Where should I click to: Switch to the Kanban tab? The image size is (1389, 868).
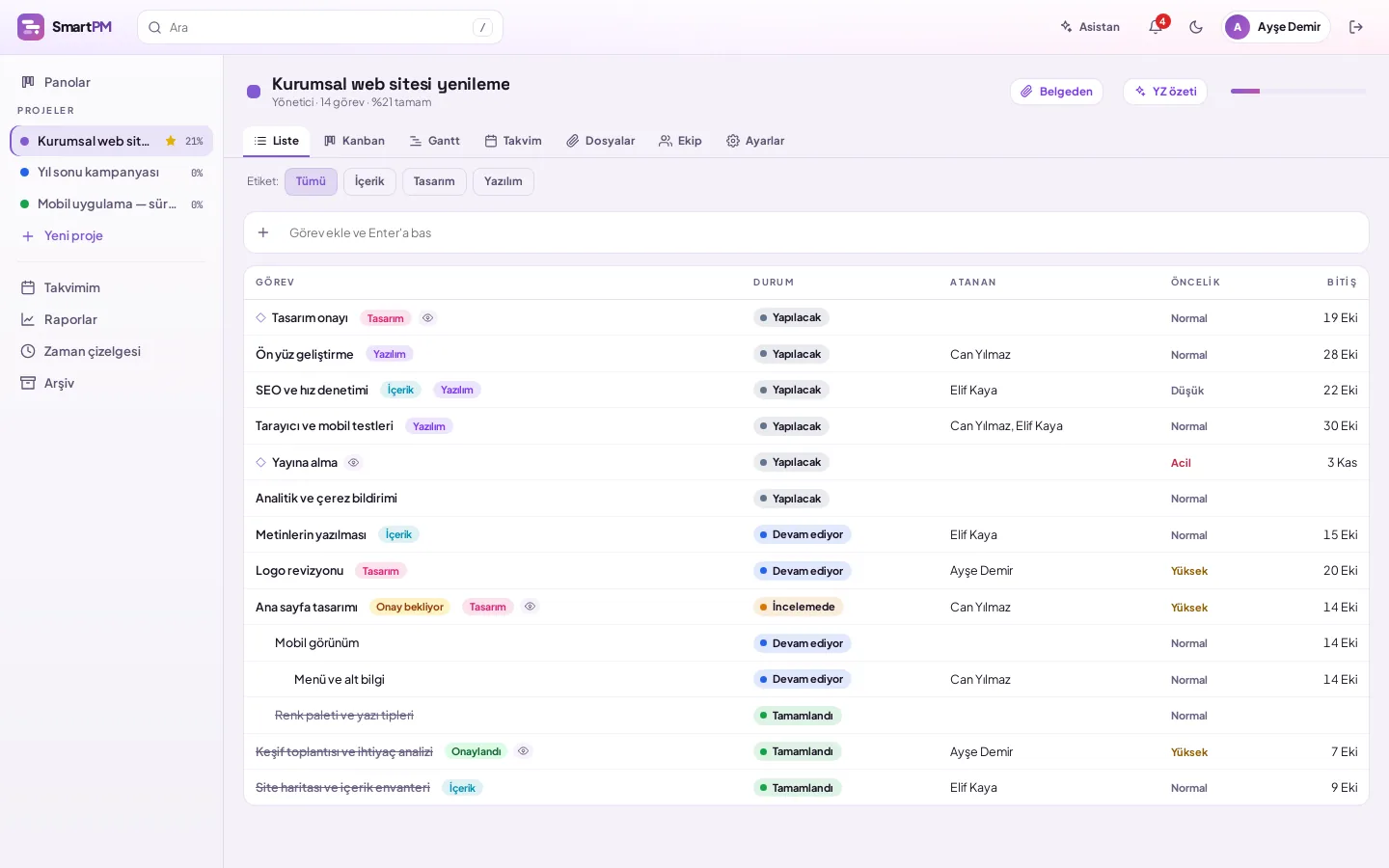[x=354, y=141]
